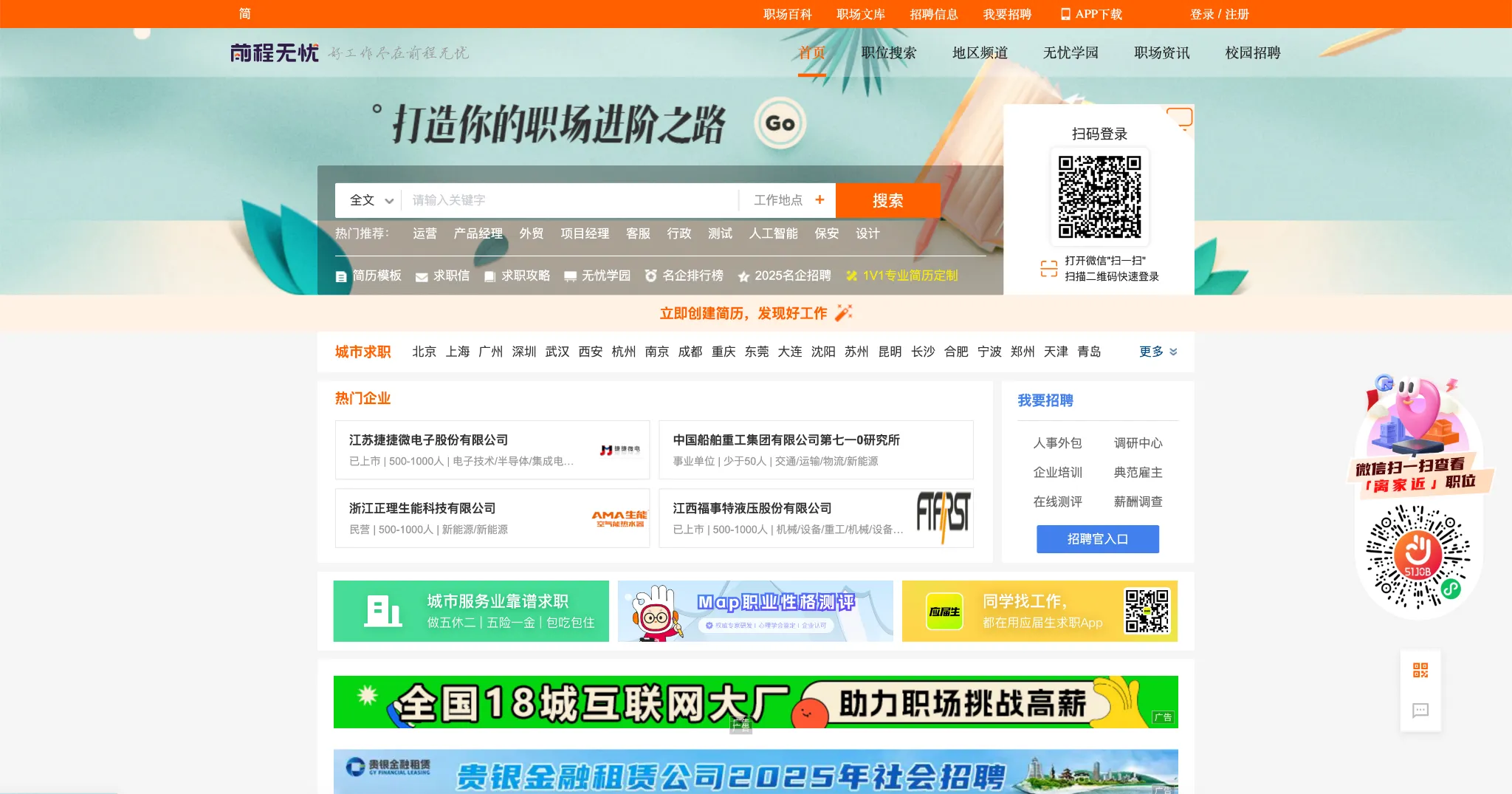Click the AMA生能 company logo

[619, 519]
